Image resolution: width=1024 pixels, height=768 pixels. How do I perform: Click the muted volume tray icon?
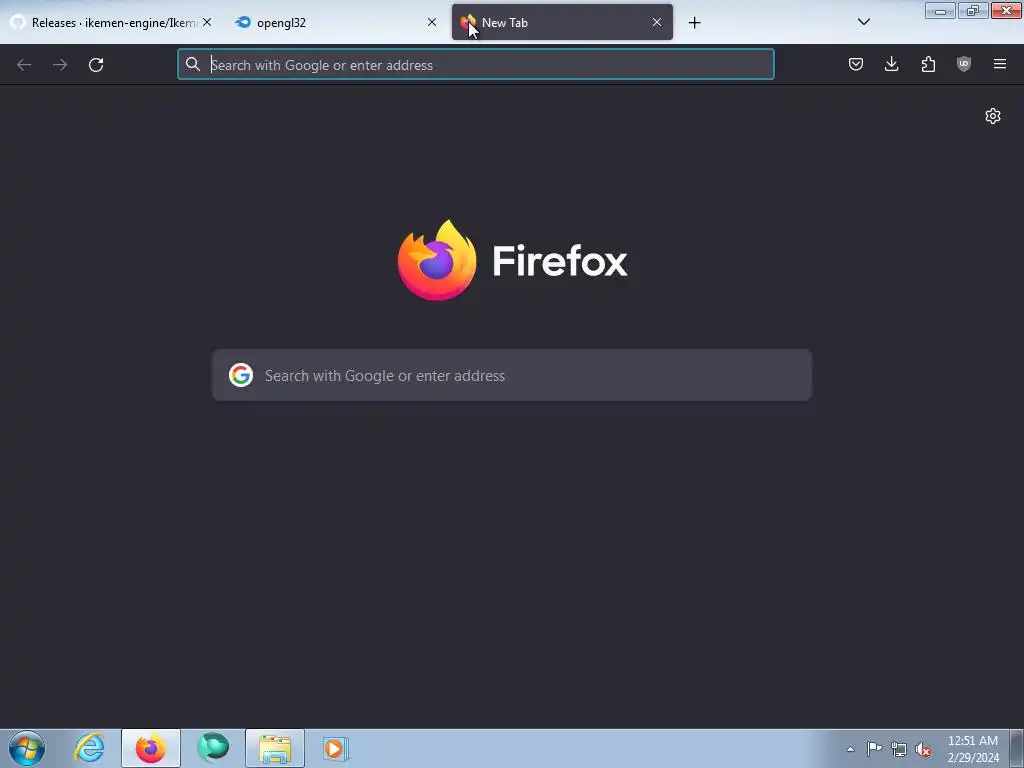pyautogui.click(x=923, y=749)
